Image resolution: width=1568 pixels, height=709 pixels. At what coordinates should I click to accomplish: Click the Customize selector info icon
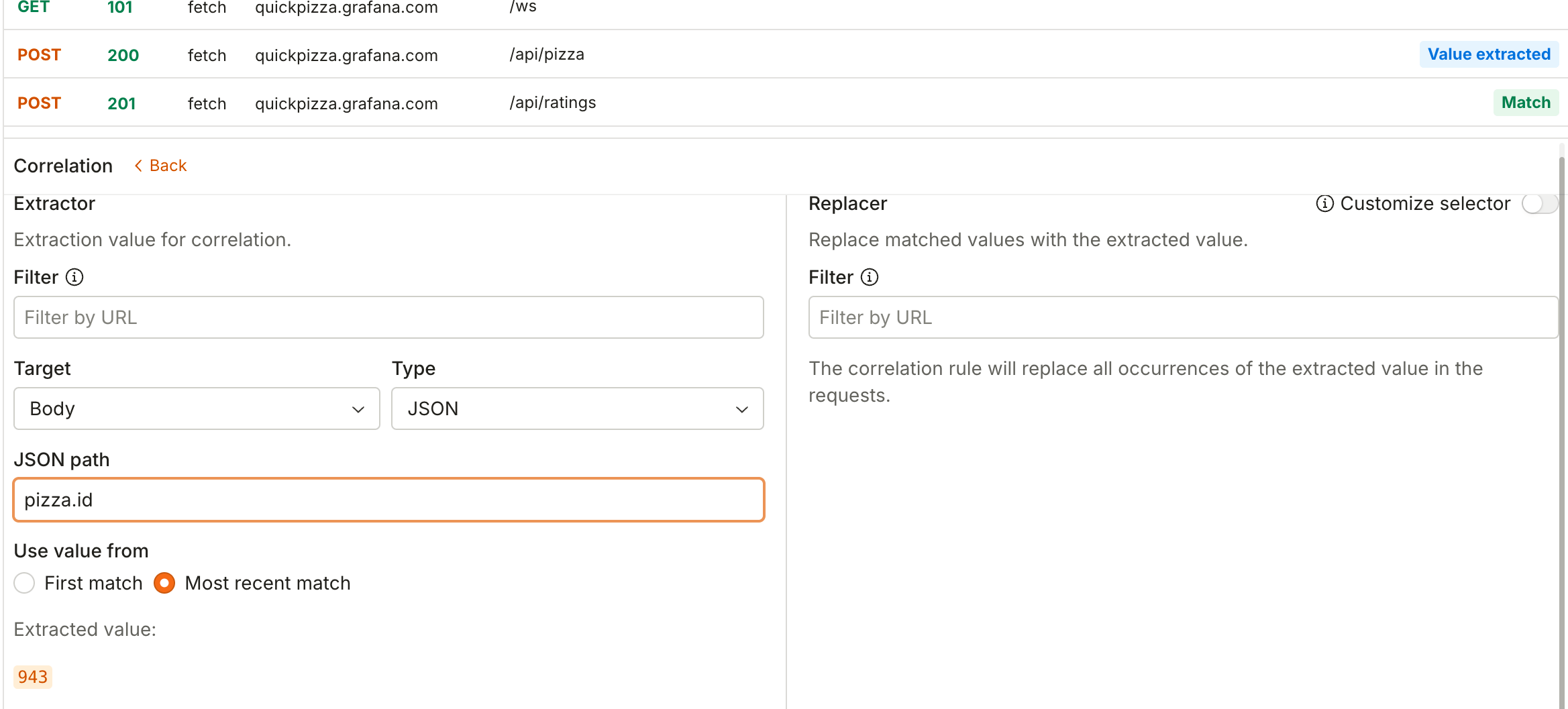tap(1324, 203)
